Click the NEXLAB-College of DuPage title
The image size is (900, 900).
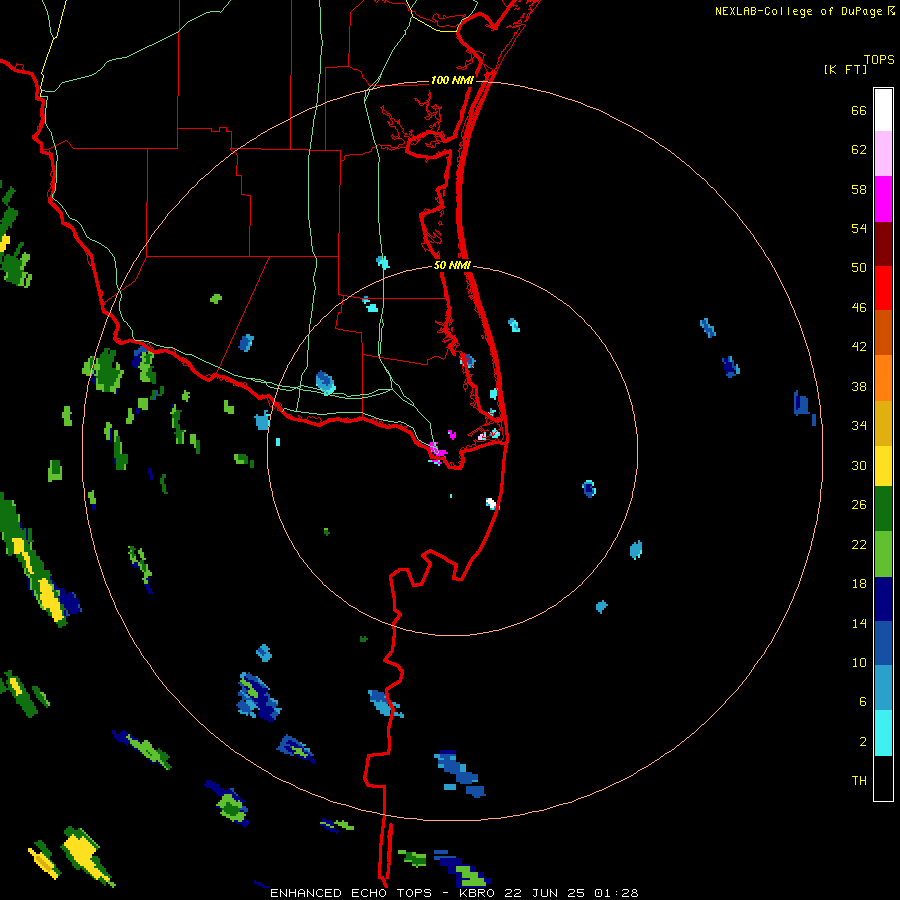click(x=799, y=11)
